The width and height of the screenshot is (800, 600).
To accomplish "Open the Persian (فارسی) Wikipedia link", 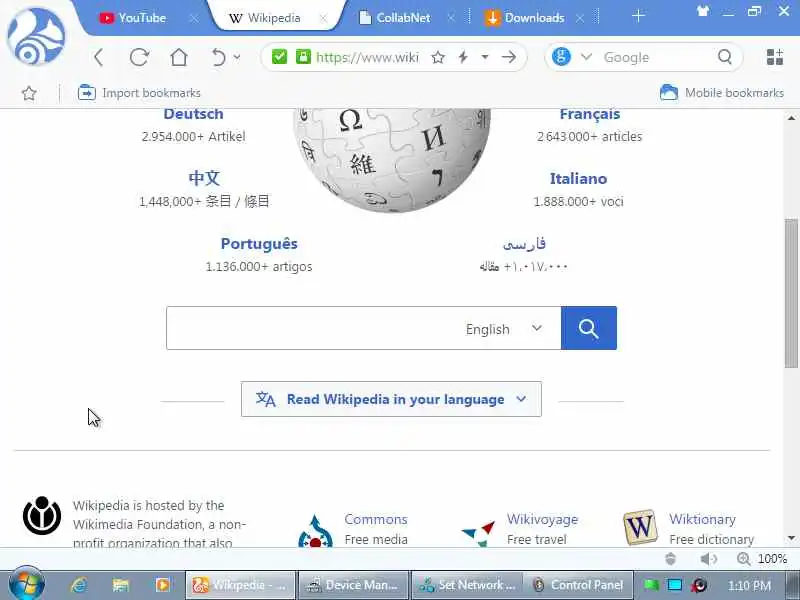I will (524, 244).
